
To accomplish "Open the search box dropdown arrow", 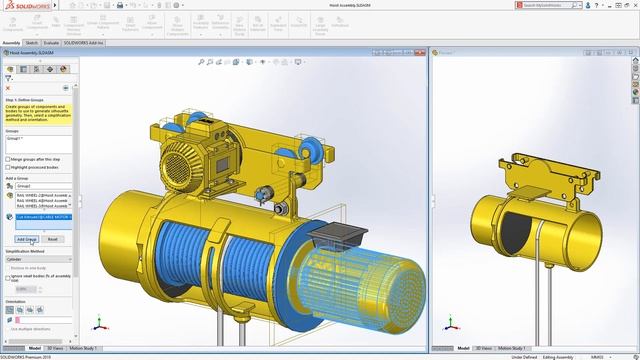I will tap(580, 5).
